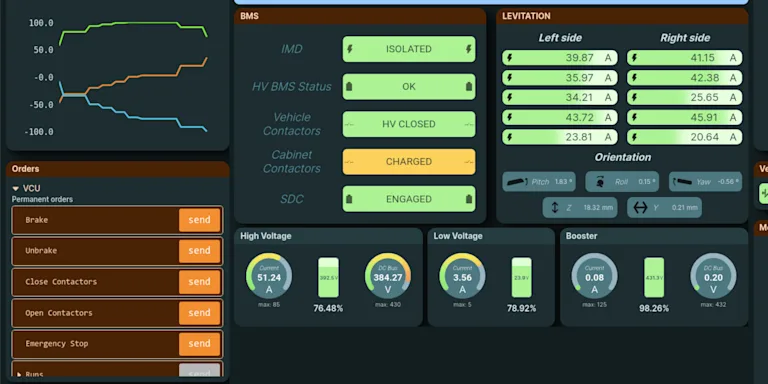The image size is (768, 384).
Task: Click the Low Voltage Current gauge
Action: (462, 276)
